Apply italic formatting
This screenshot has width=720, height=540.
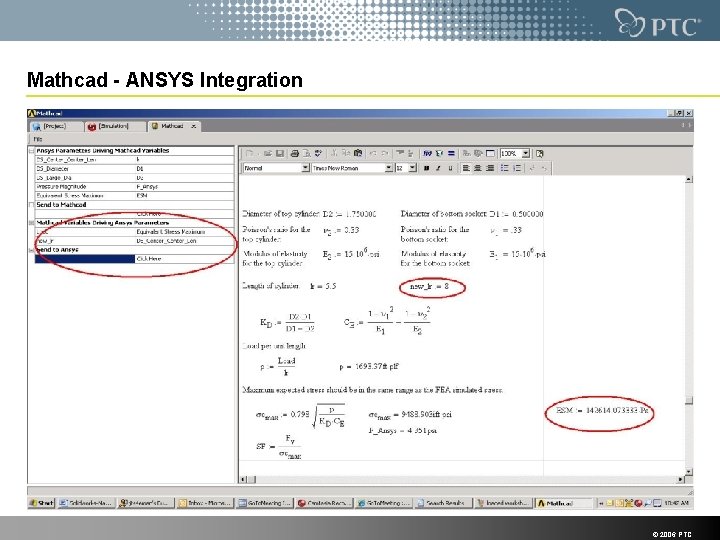[x=438, y=168]
